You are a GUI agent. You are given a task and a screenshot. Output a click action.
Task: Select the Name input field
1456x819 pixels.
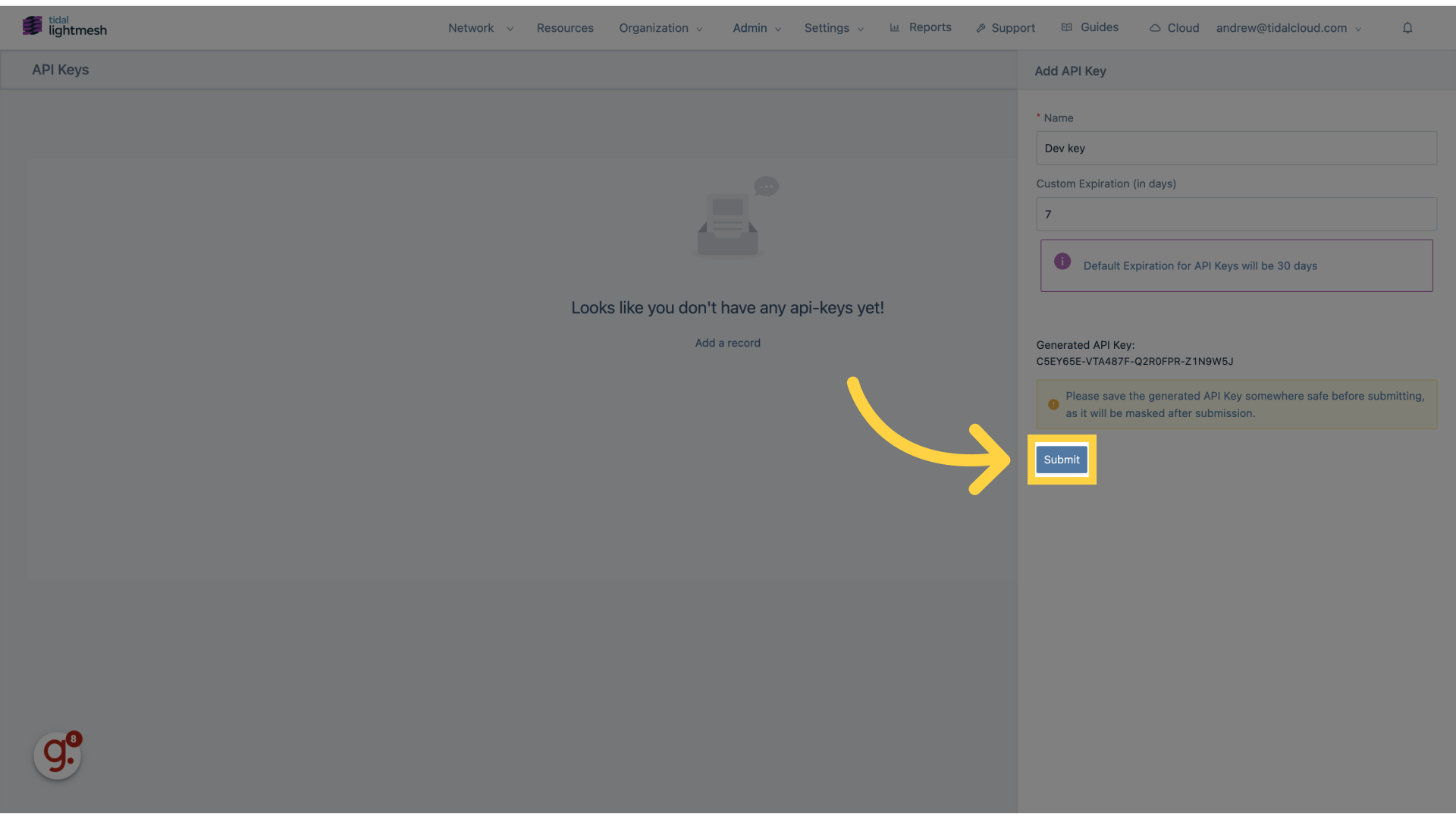[x=1237, y=147]
